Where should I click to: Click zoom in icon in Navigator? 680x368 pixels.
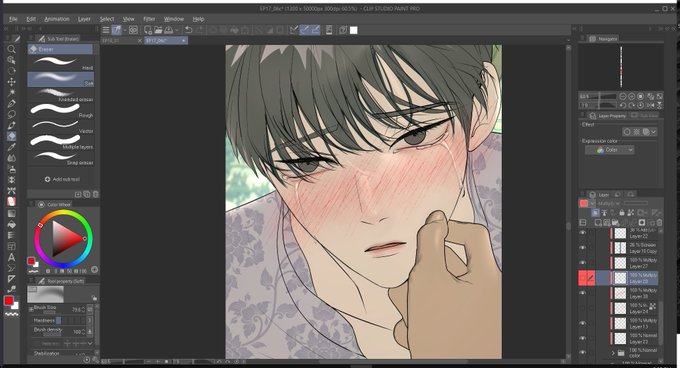coord(631,96)
